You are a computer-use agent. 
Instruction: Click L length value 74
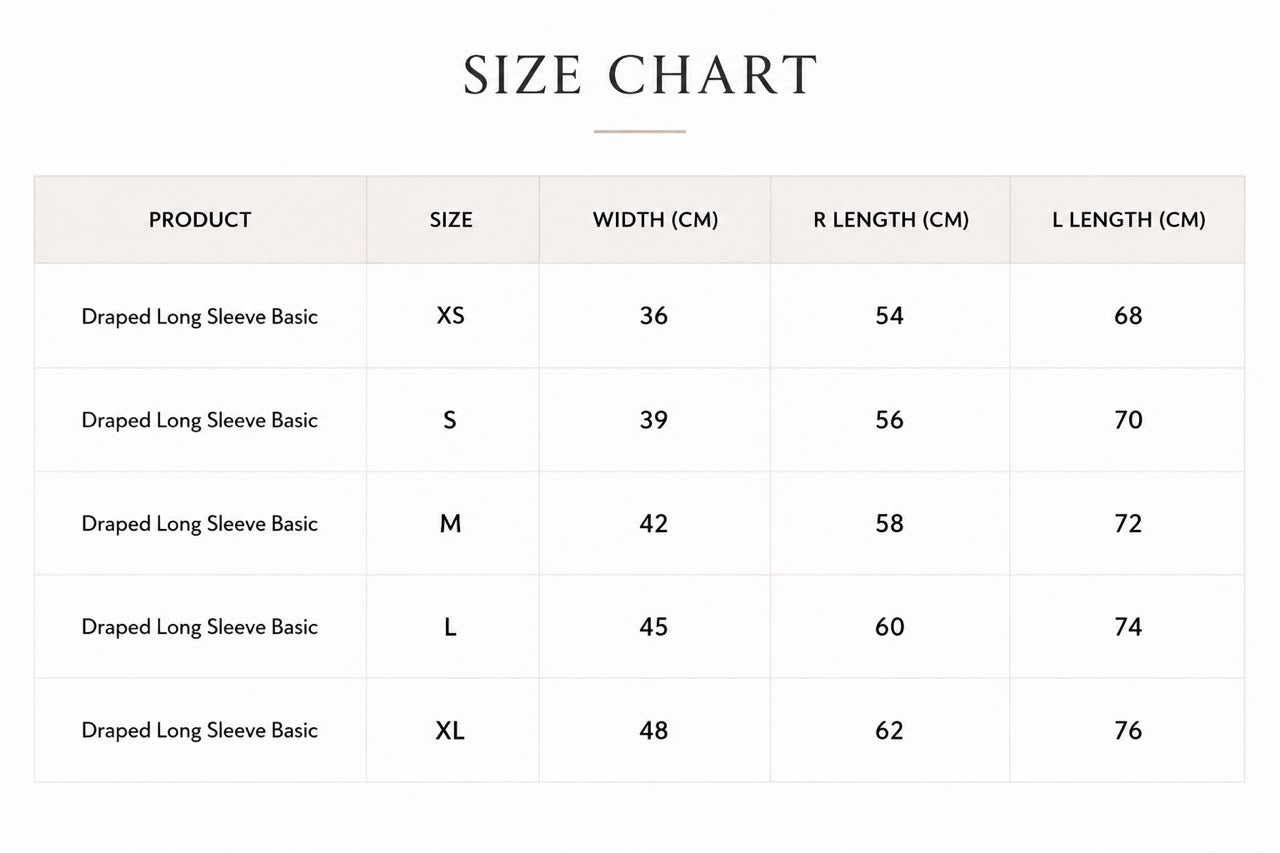point(1128,627)
